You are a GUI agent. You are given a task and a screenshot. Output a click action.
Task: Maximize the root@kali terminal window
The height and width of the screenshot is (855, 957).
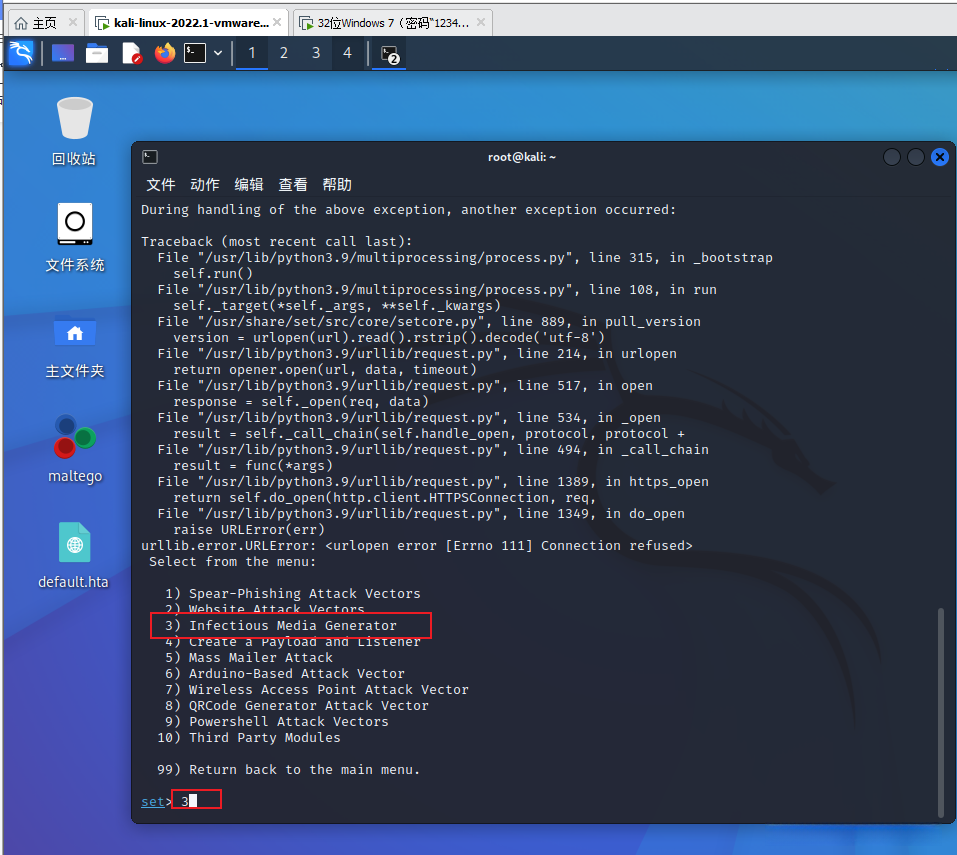(915, 157)
